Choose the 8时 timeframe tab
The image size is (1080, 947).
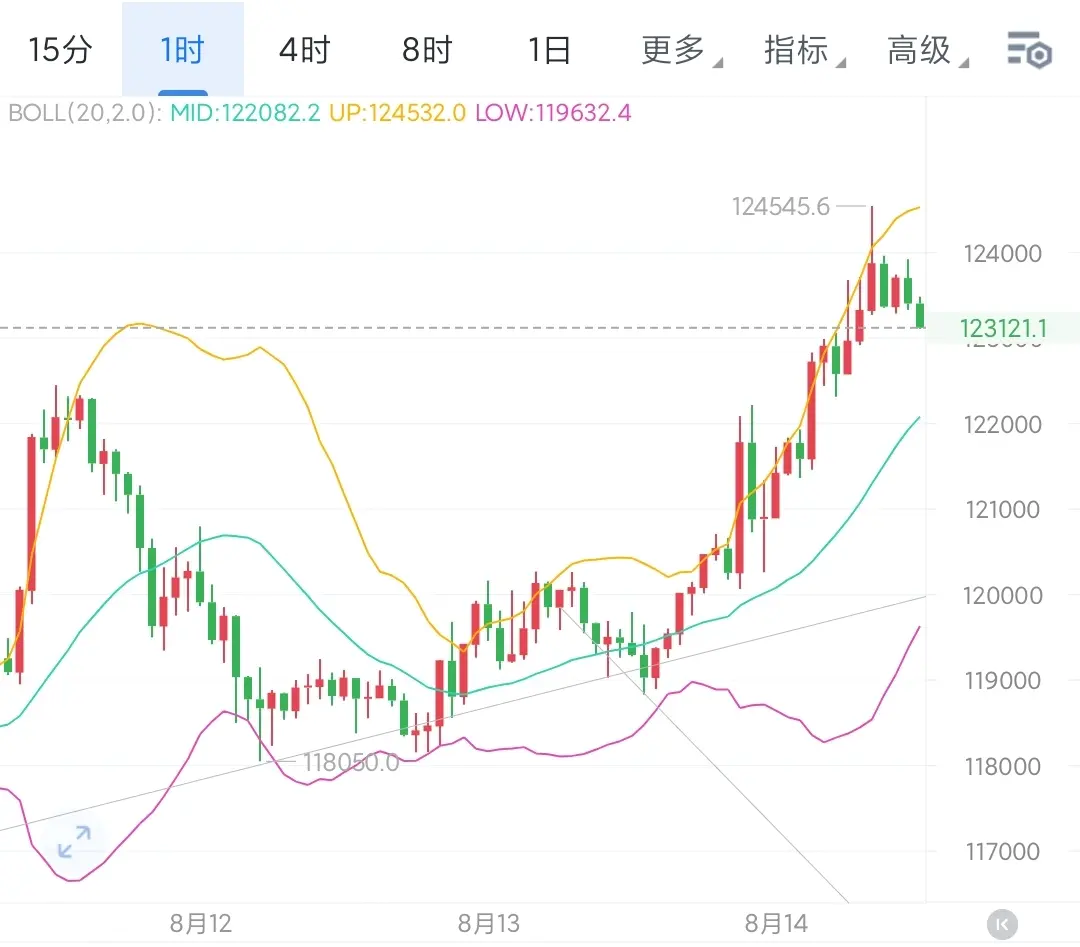pyautogui.click(x=427, y=50)
